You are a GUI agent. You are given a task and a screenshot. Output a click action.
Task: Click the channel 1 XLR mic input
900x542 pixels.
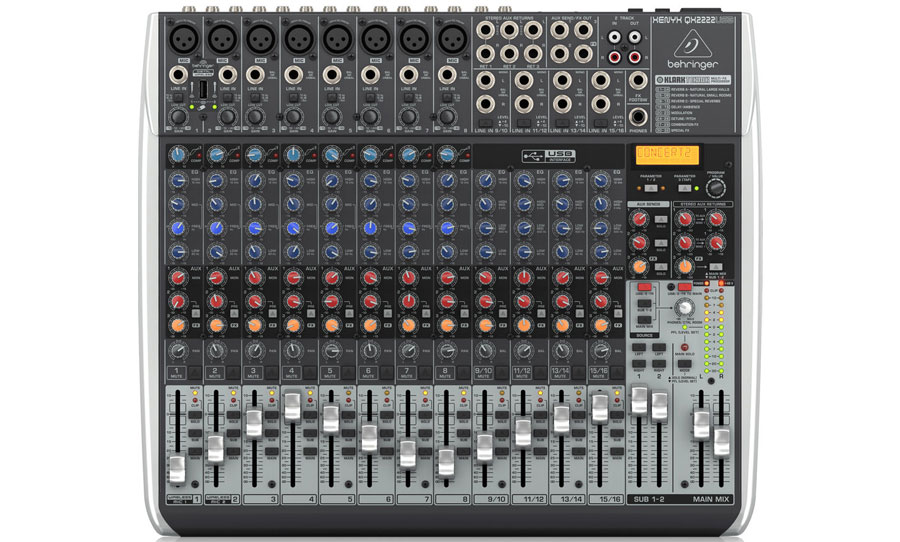click(x=184, y=39)
